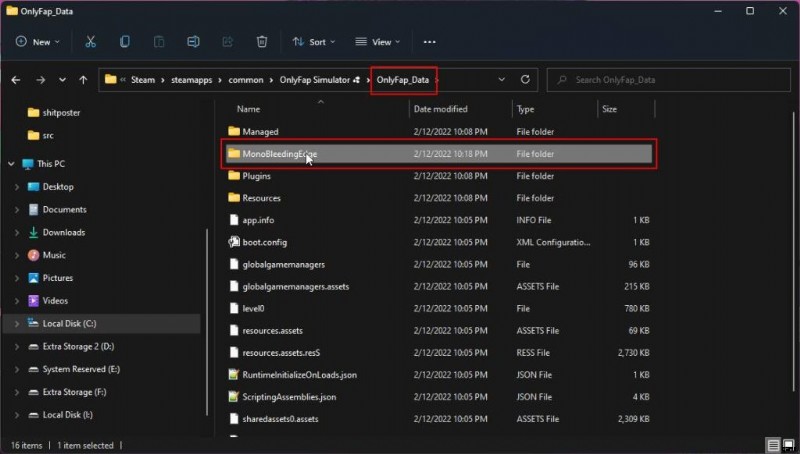Open the See more ellipsis menu
The image size is (800, 454).
(x=430, y=42)
